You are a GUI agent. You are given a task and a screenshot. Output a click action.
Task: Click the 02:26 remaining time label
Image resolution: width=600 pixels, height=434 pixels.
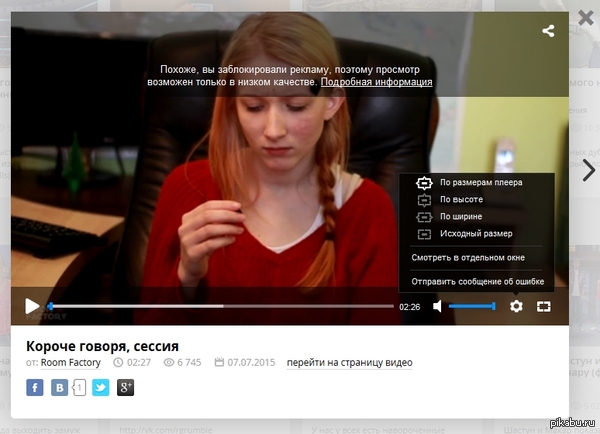pos(409,307)
